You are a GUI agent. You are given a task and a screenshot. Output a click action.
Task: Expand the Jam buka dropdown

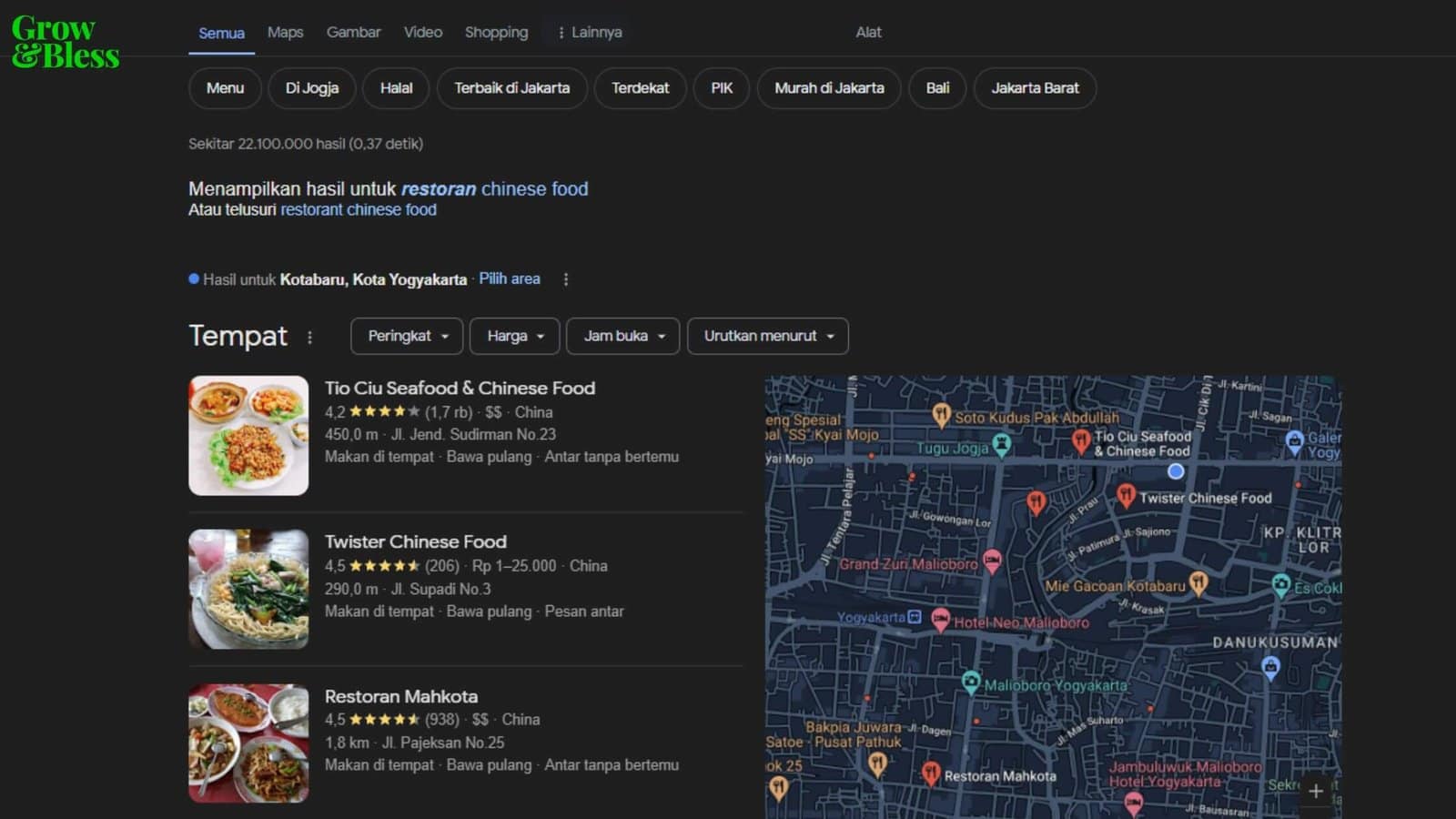tap(622, 336)
